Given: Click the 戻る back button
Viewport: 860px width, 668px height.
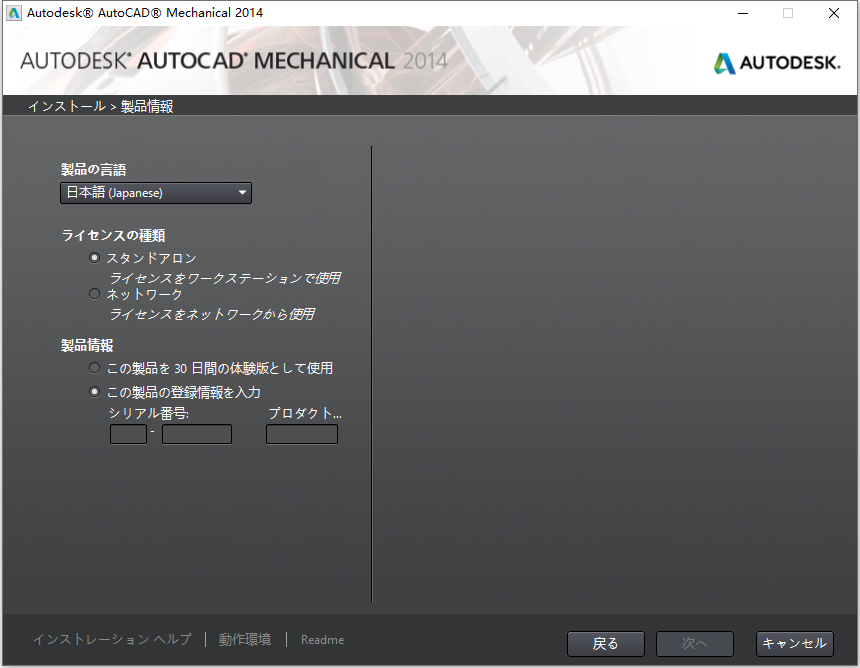Looking at the screenshot, I should click(x=606, y=644).
